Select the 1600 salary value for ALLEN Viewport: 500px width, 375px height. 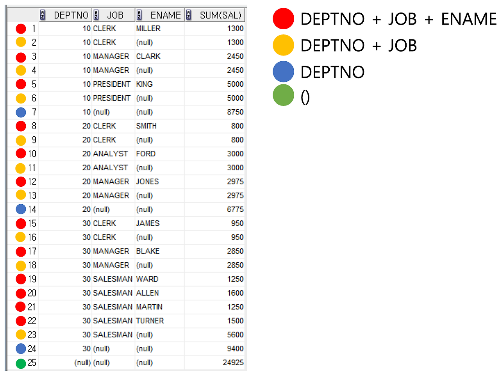tap(235, 293)
